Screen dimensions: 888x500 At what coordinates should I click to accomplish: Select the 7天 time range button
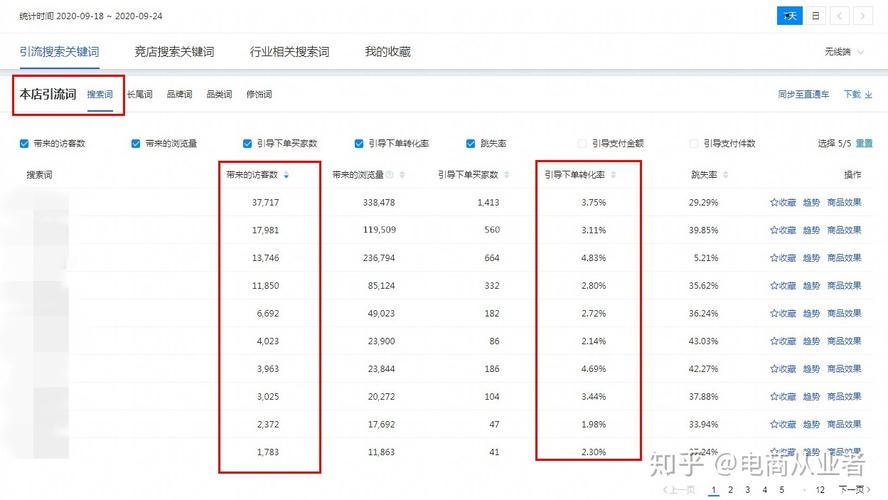click(x=789, y=16)
